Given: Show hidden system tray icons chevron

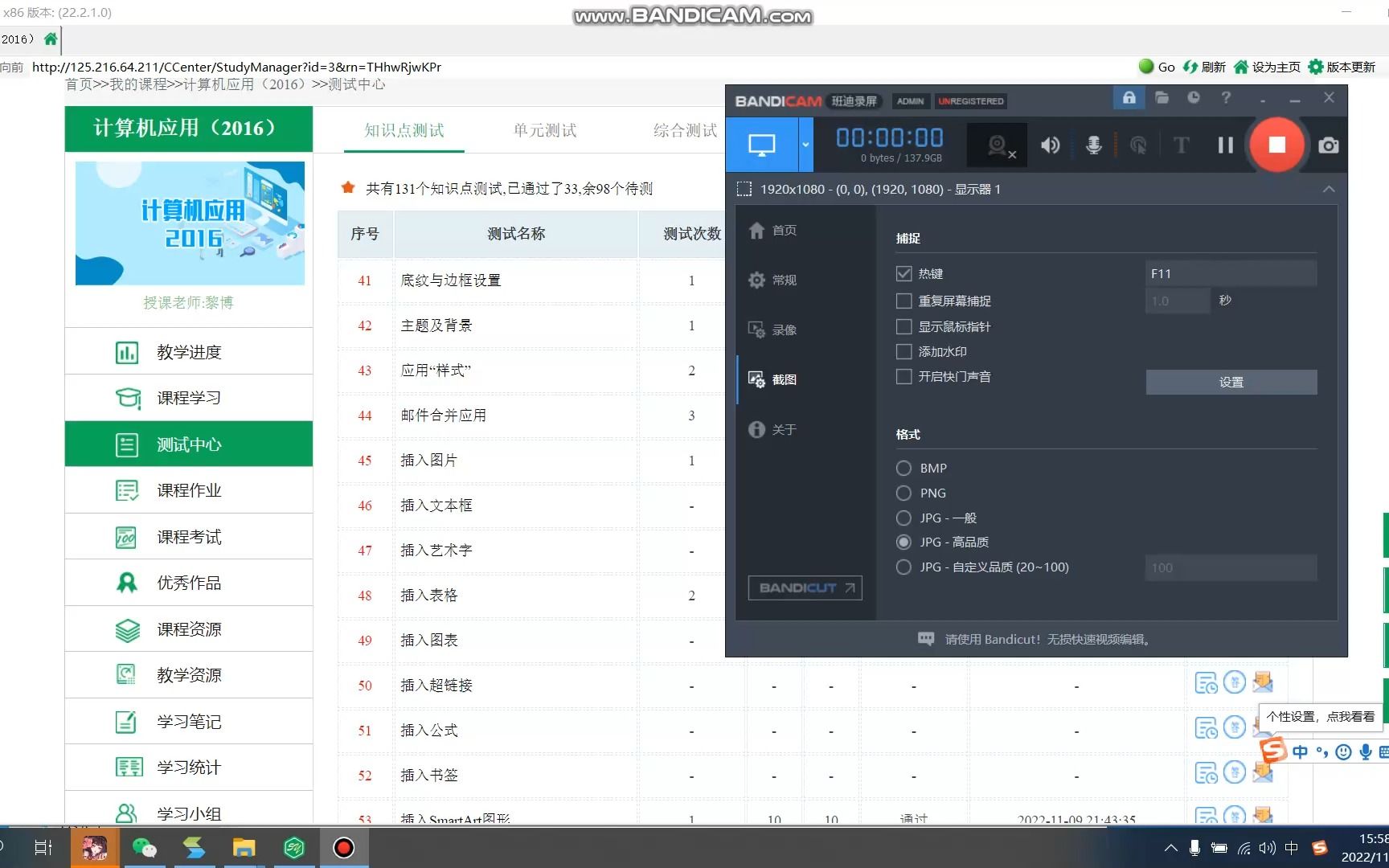Looking at the screenshot, I should click(x=1170, y=847).
